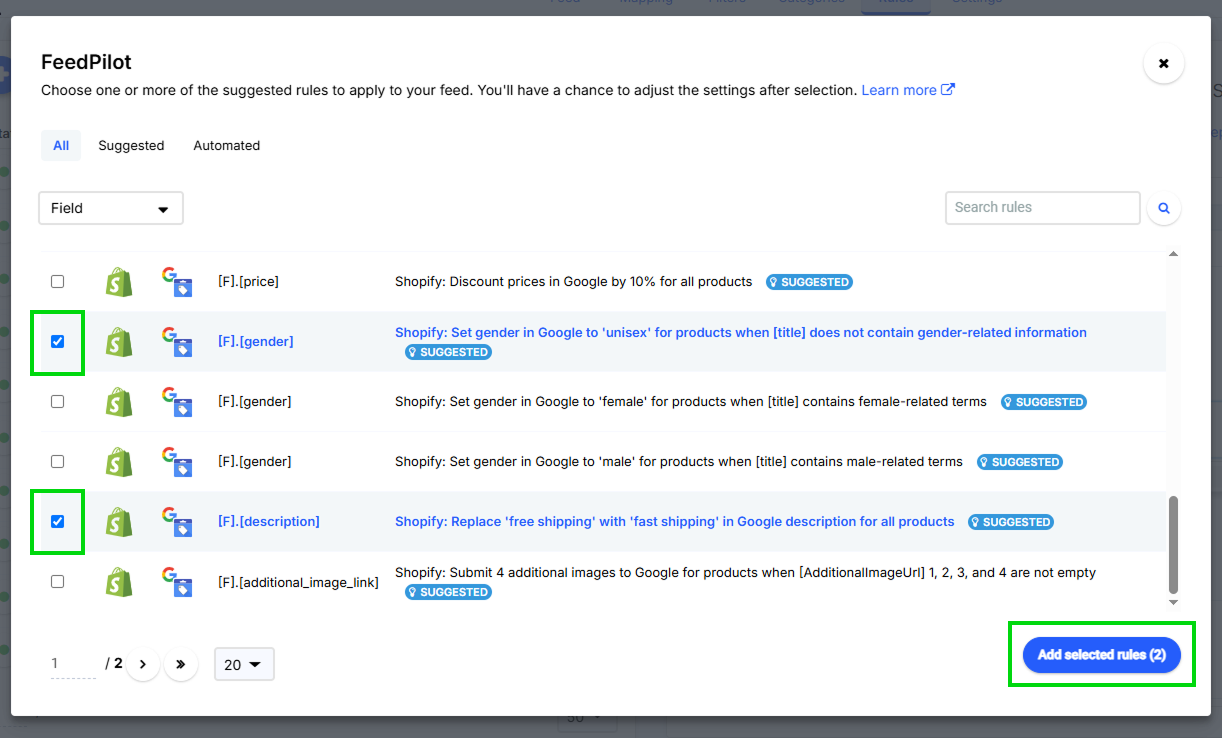The image size is (1222, 738).
Task: Switch to the Suggested tab
Action: (x=131, y=145)
